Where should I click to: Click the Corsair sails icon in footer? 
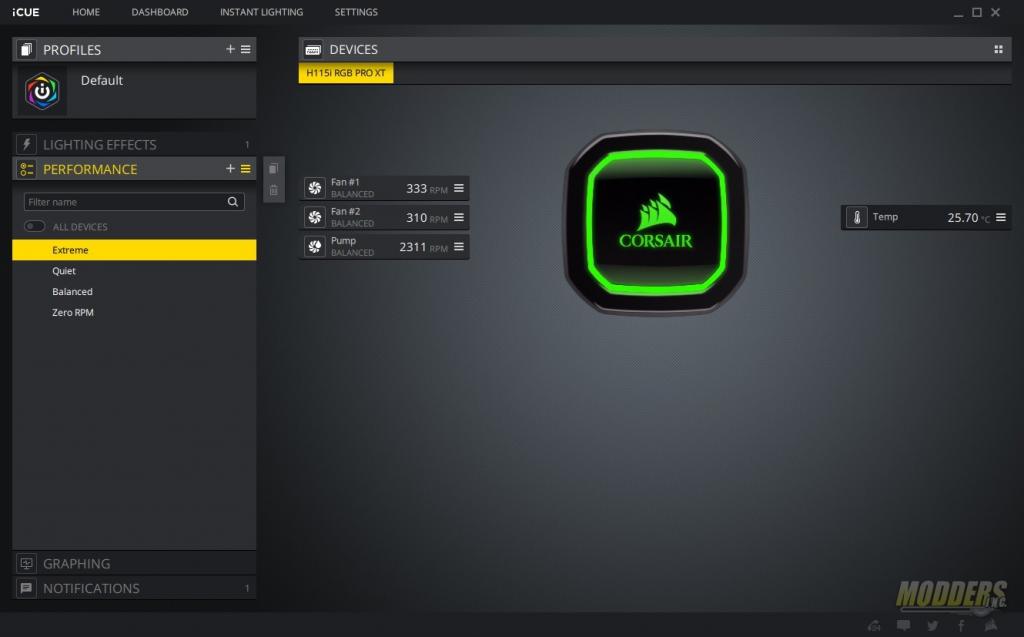coord(991,625)
